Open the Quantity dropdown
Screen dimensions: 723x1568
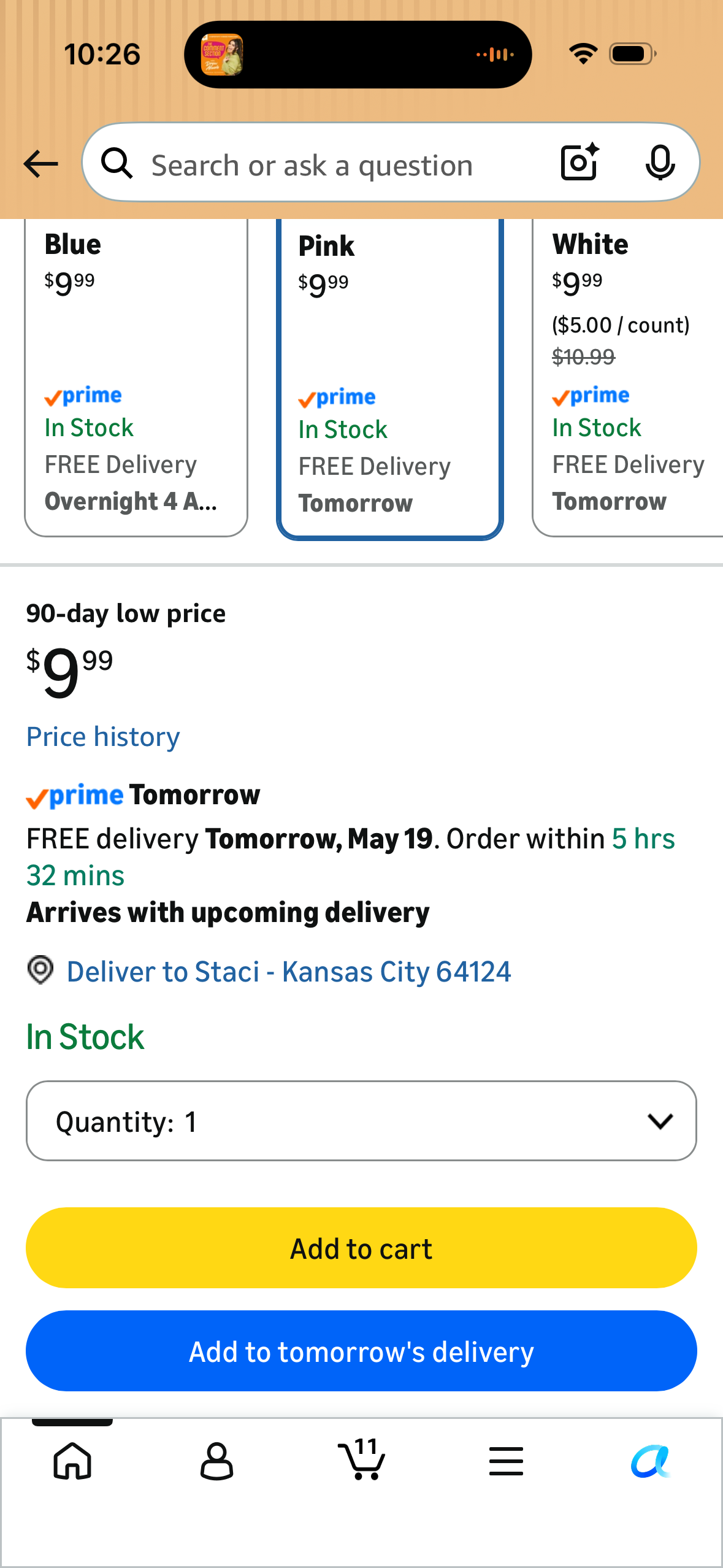[x=361, y=1121]
